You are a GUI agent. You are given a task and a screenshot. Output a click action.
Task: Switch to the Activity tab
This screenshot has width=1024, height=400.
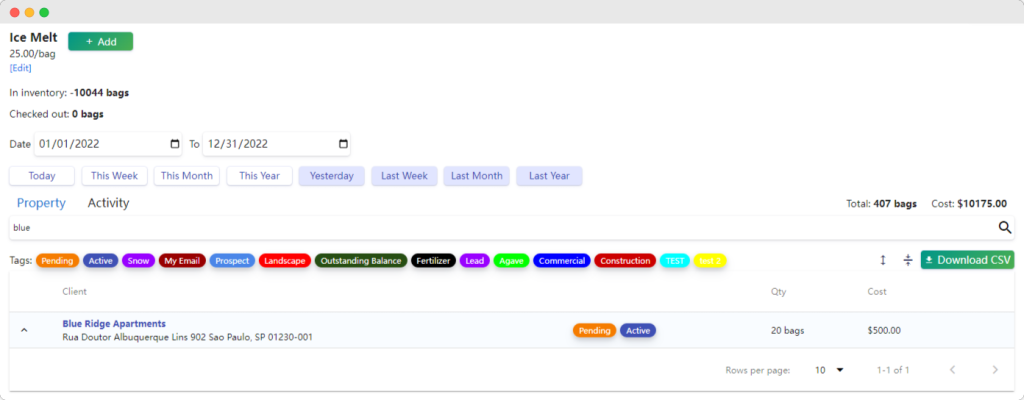(108, 203)
